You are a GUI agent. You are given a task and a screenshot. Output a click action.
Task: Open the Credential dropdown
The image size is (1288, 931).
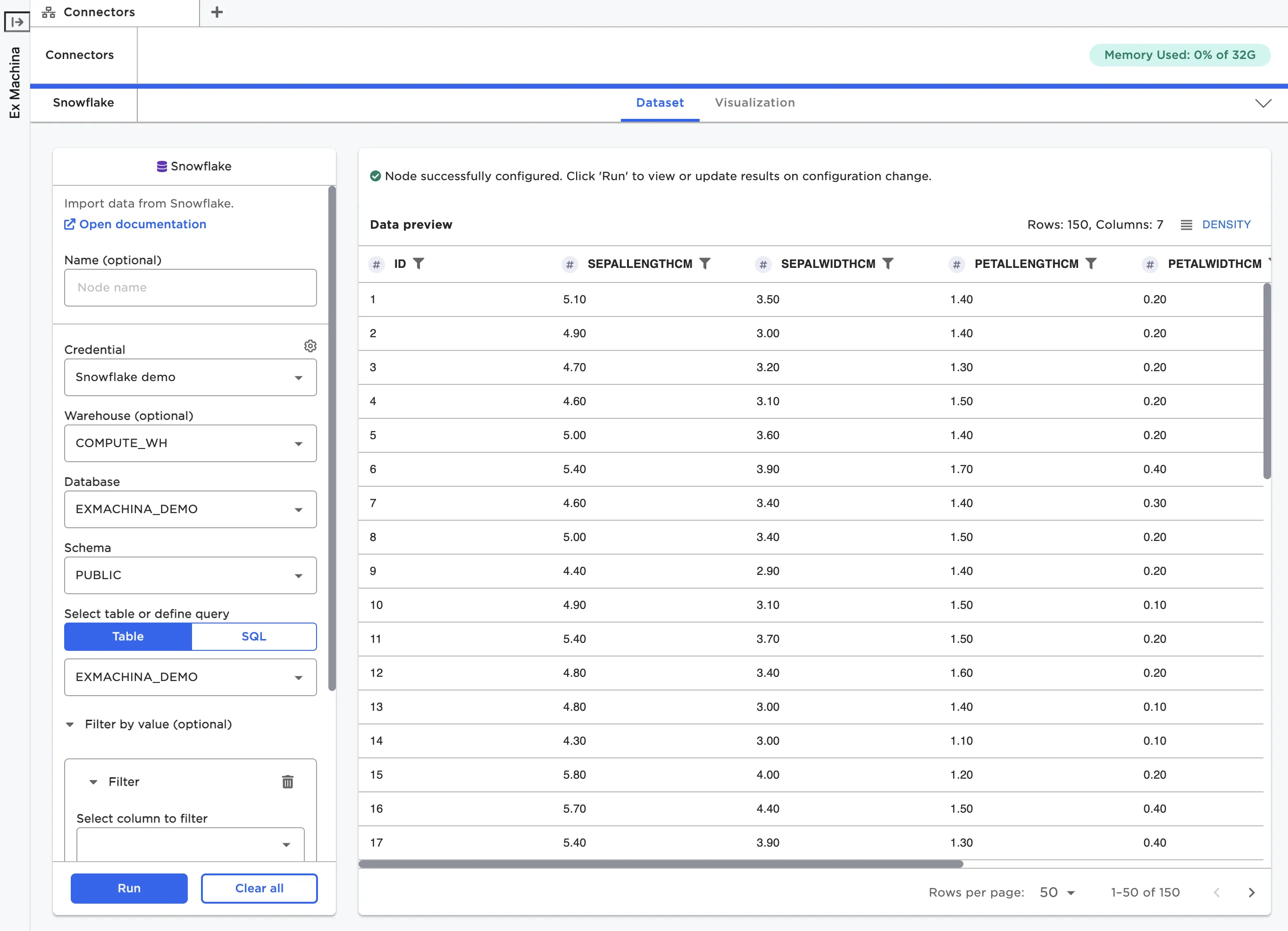pyautogui.click(x=190, y=377)
